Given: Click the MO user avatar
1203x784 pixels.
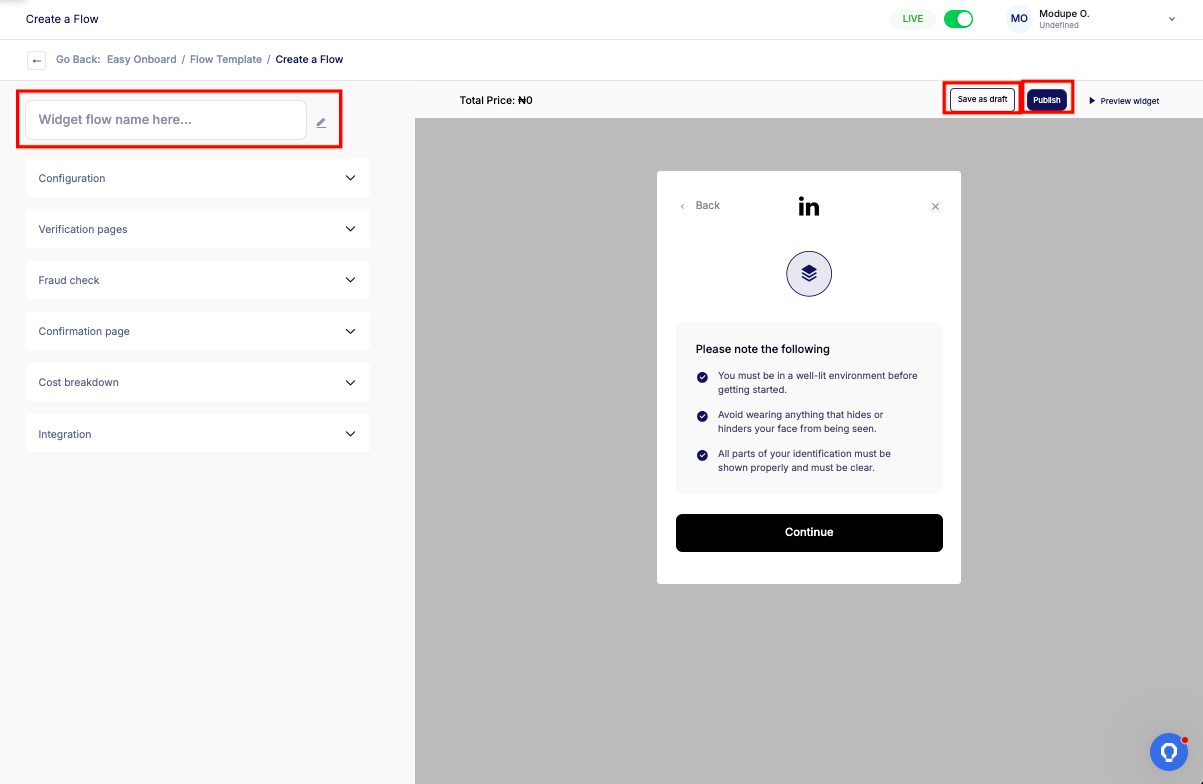Looking at the screenshot, I should [1019, 19].
